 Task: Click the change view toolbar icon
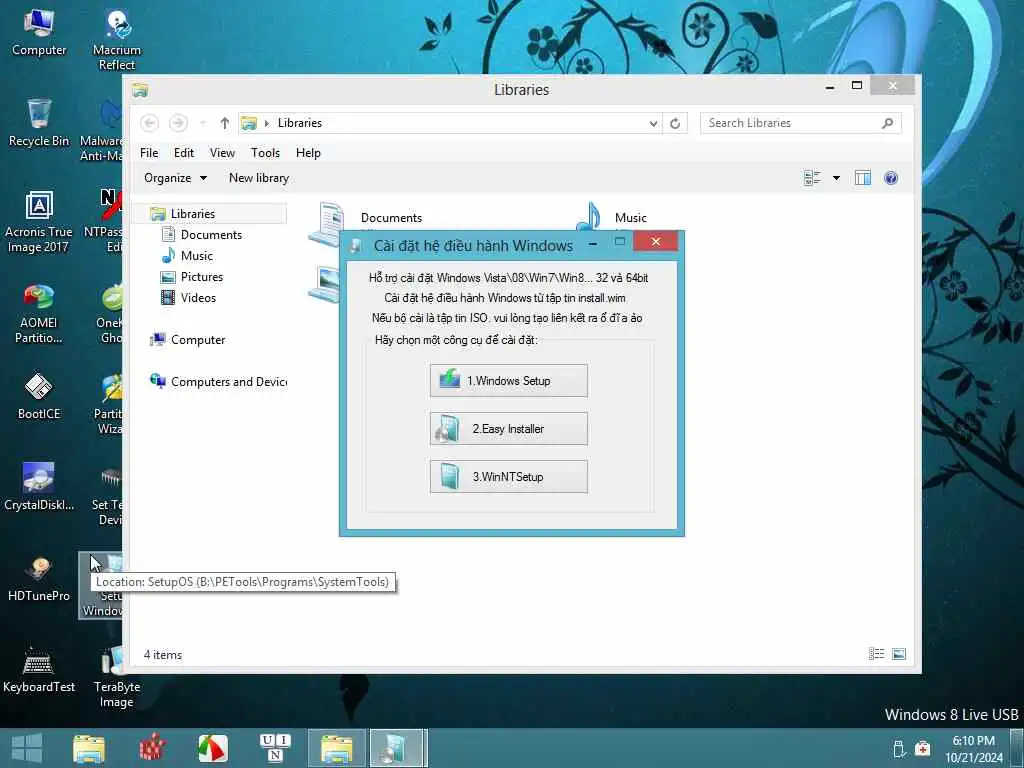pos(812,178)
